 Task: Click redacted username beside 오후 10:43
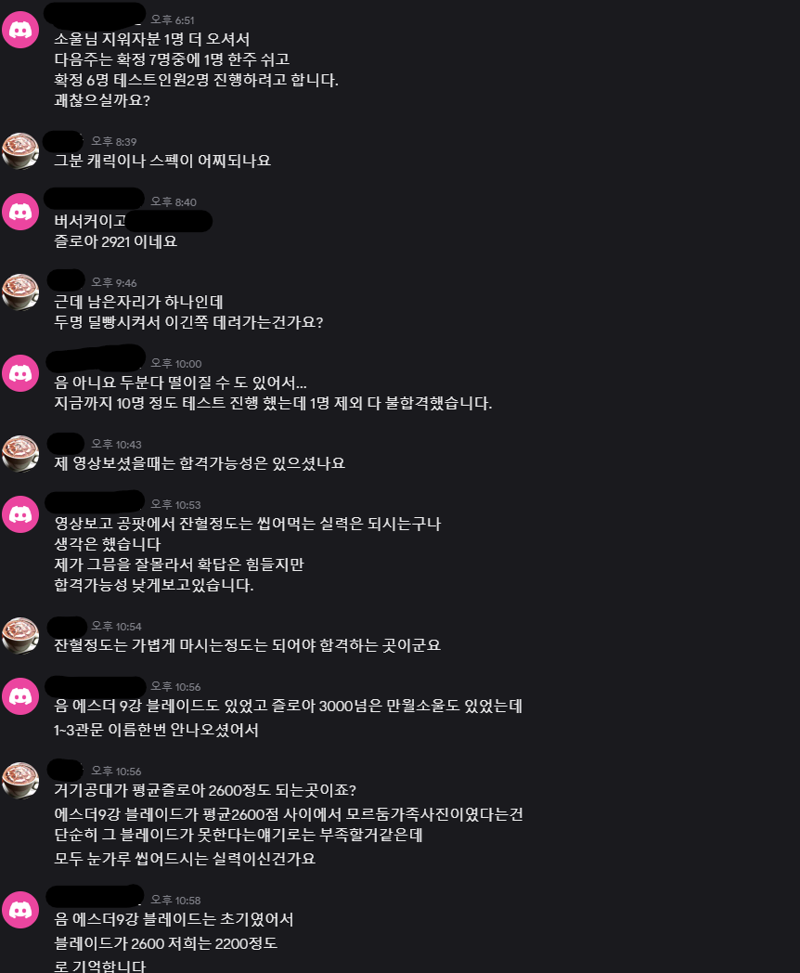click(x=65, y=443)
